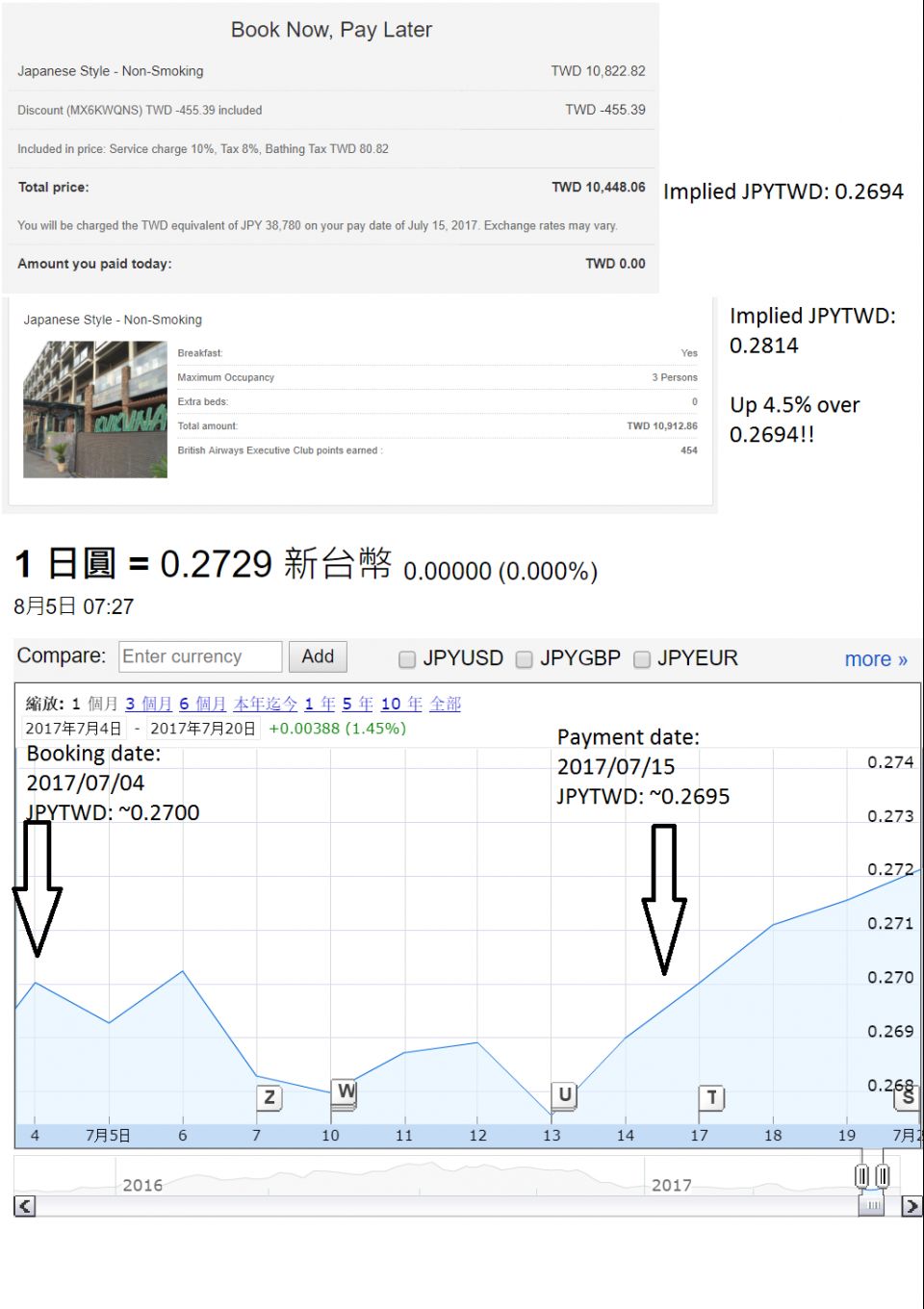
Task: Click the T event flag on the chart
Action: (710, 1097)
